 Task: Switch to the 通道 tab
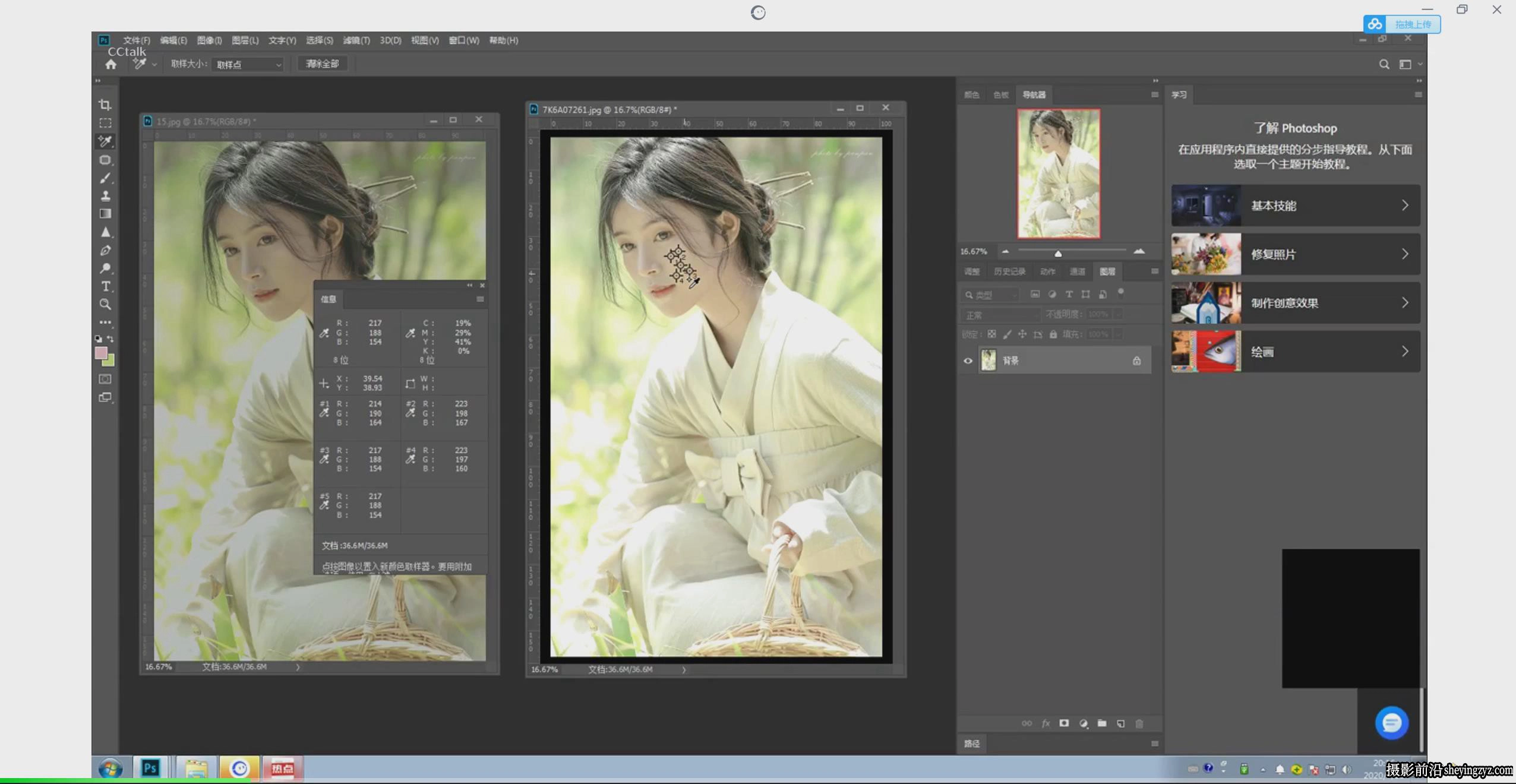(x=1077, y=271)
